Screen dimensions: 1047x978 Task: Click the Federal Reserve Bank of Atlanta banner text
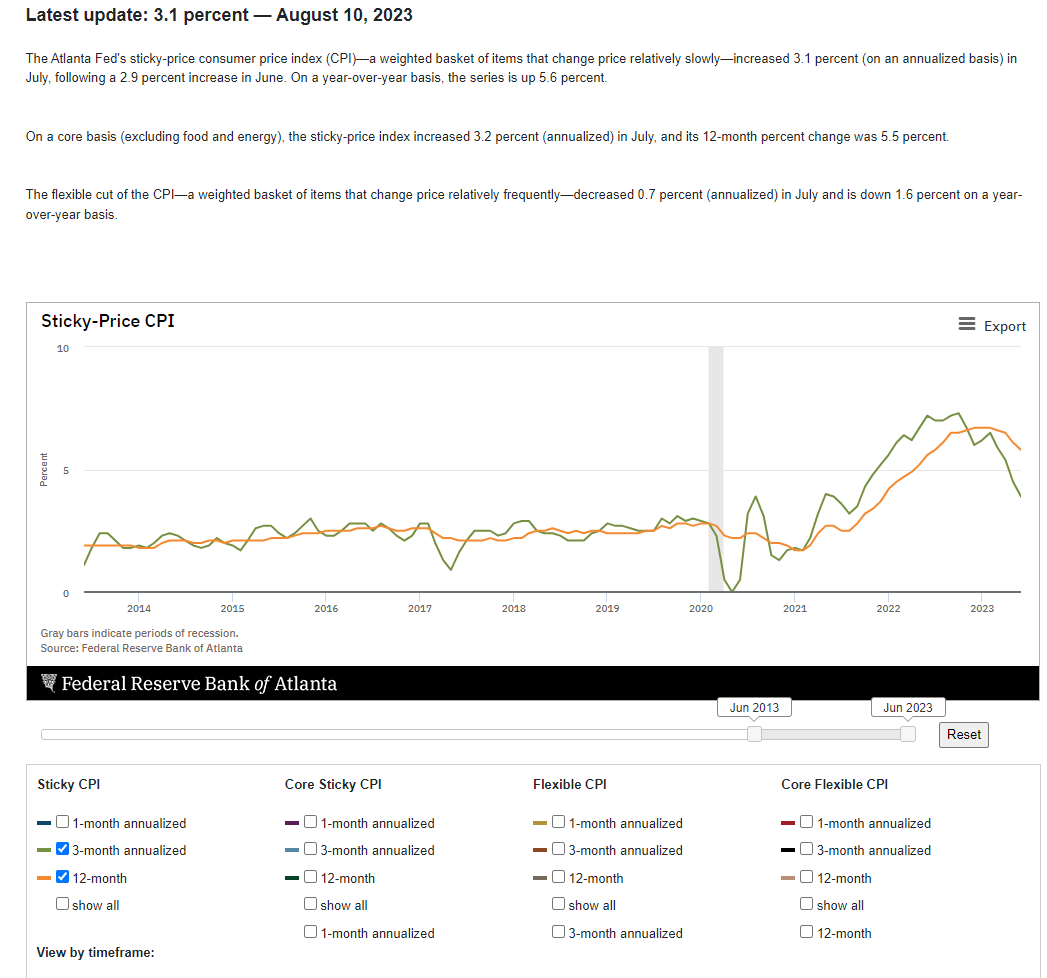click(199, 684)
